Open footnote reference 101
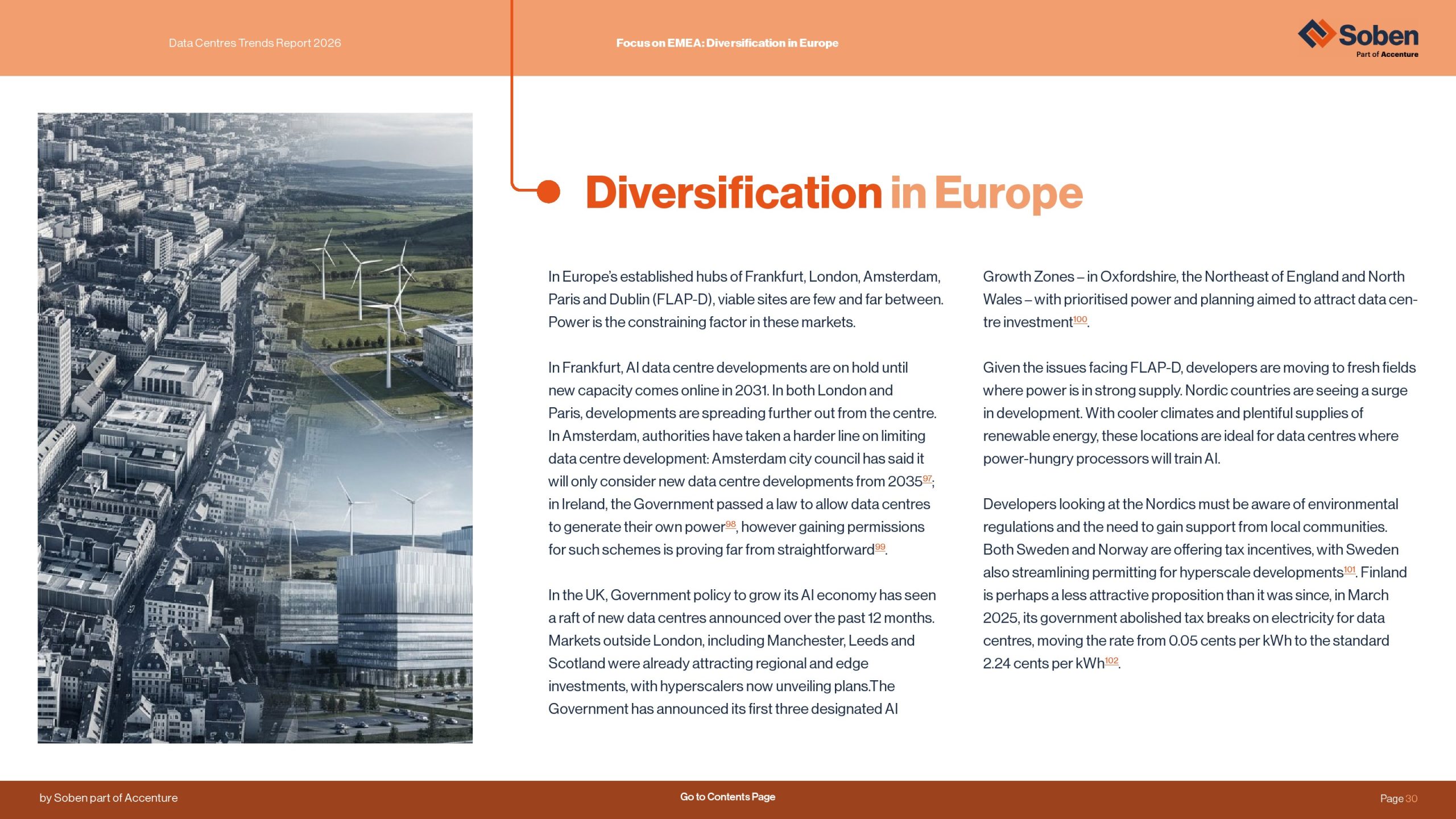The height and width of the screenshot is (819, 1456). pyautogui.click(x=1349, y=569)
